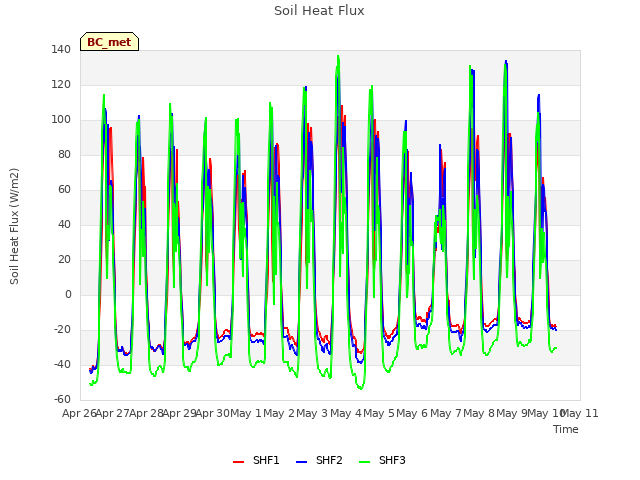Toggle SHF2 series in legend
The width and height of the screenshot is (640, 480).
319,460
